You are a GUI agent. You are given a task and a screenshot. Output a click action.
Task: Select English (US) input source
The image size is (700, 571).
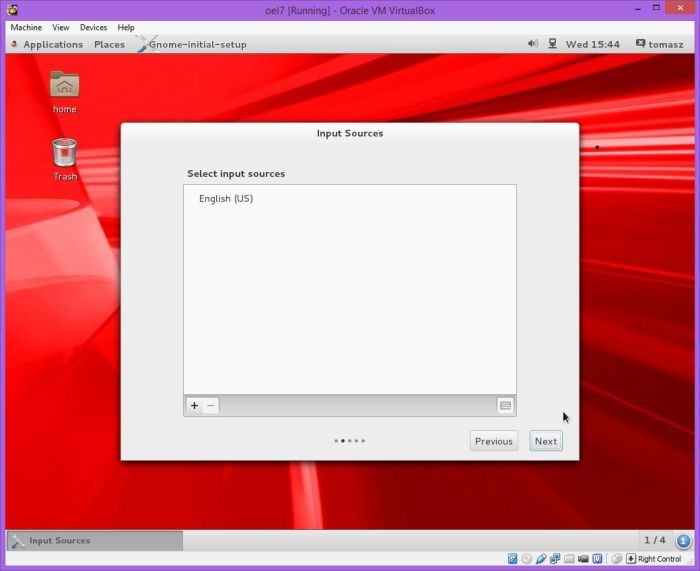point(226,199)
